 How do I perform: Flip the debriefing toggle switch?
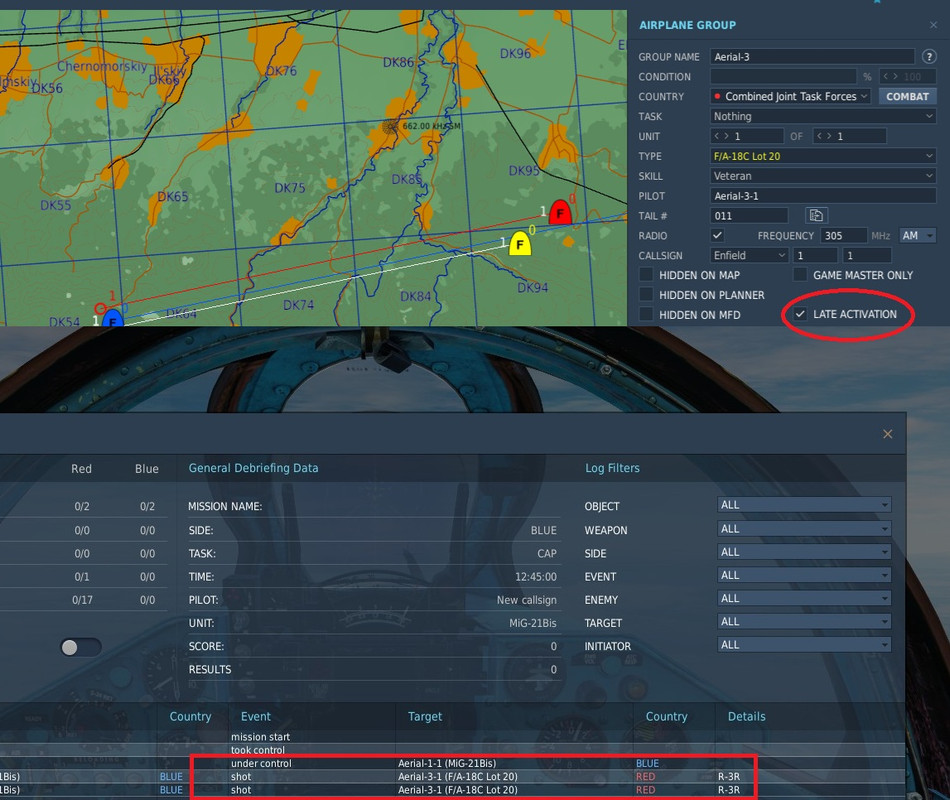coord(81,647)
